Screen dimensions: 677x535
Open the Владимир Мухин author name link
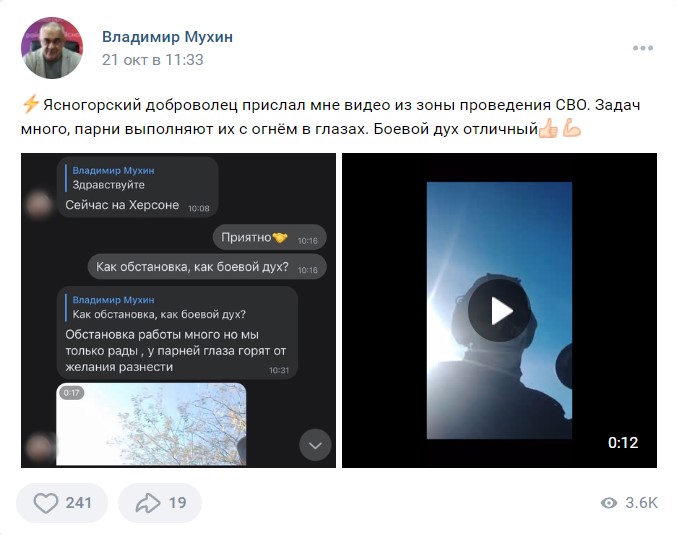pos(168,37)
